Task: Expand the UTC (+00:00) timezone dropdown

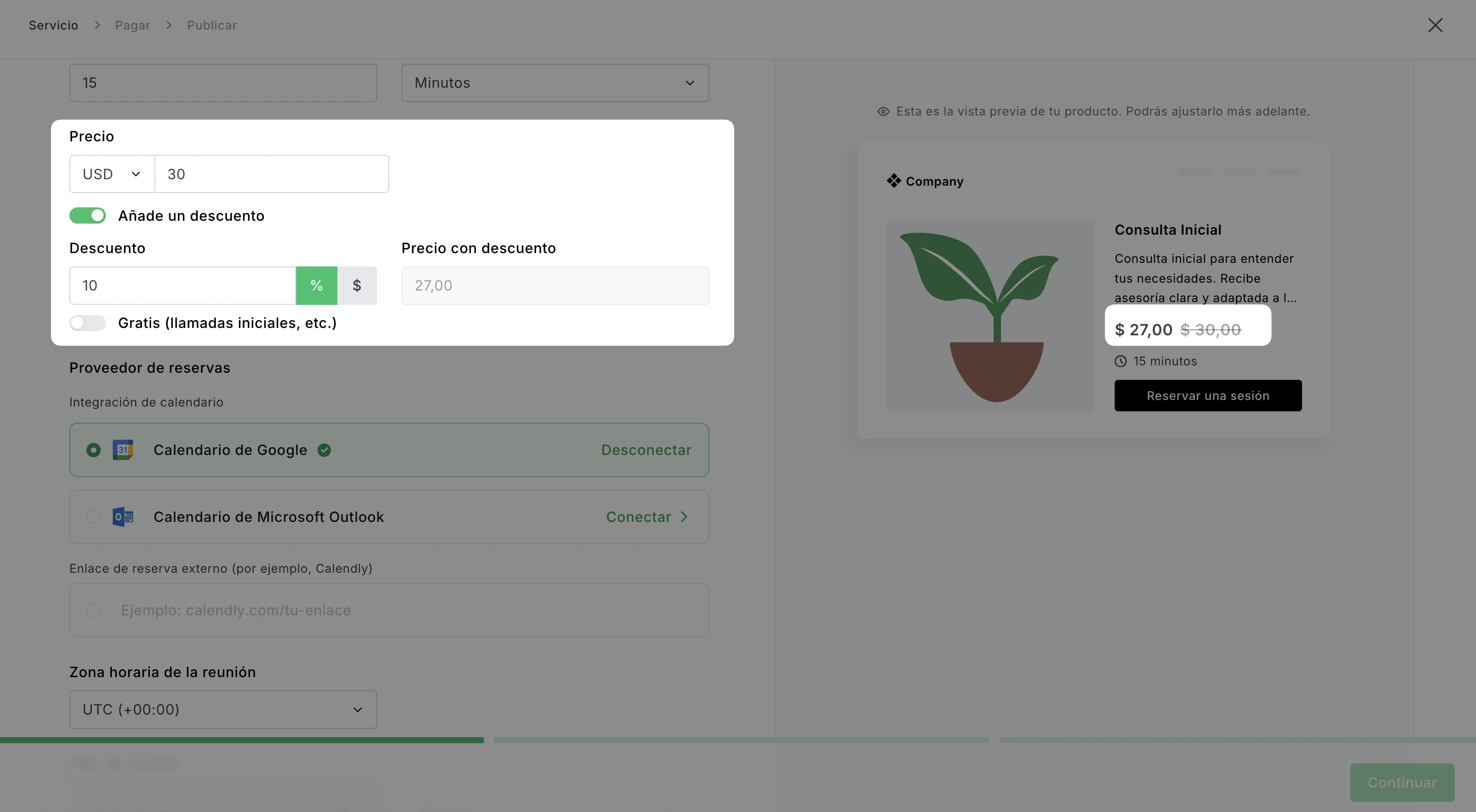Action: point(223,709)
